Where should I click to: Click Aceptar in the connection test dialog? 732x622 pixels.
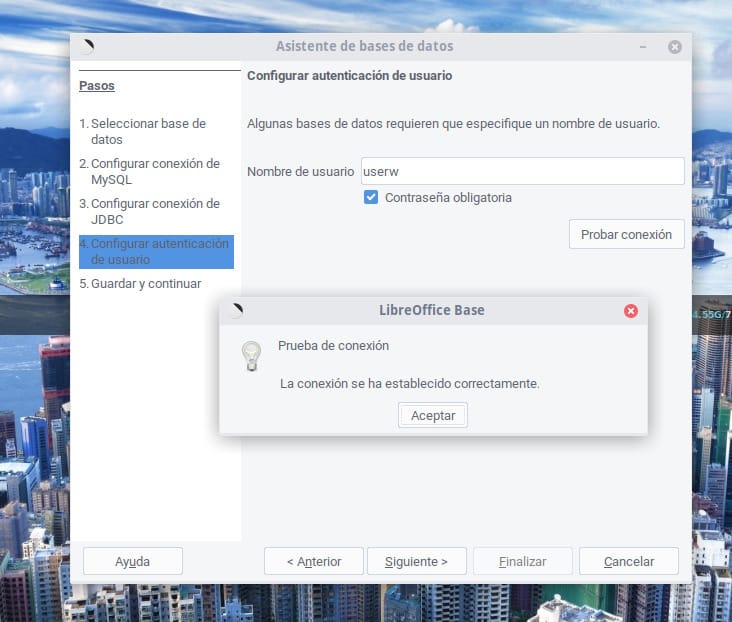(x=433, y=415)
